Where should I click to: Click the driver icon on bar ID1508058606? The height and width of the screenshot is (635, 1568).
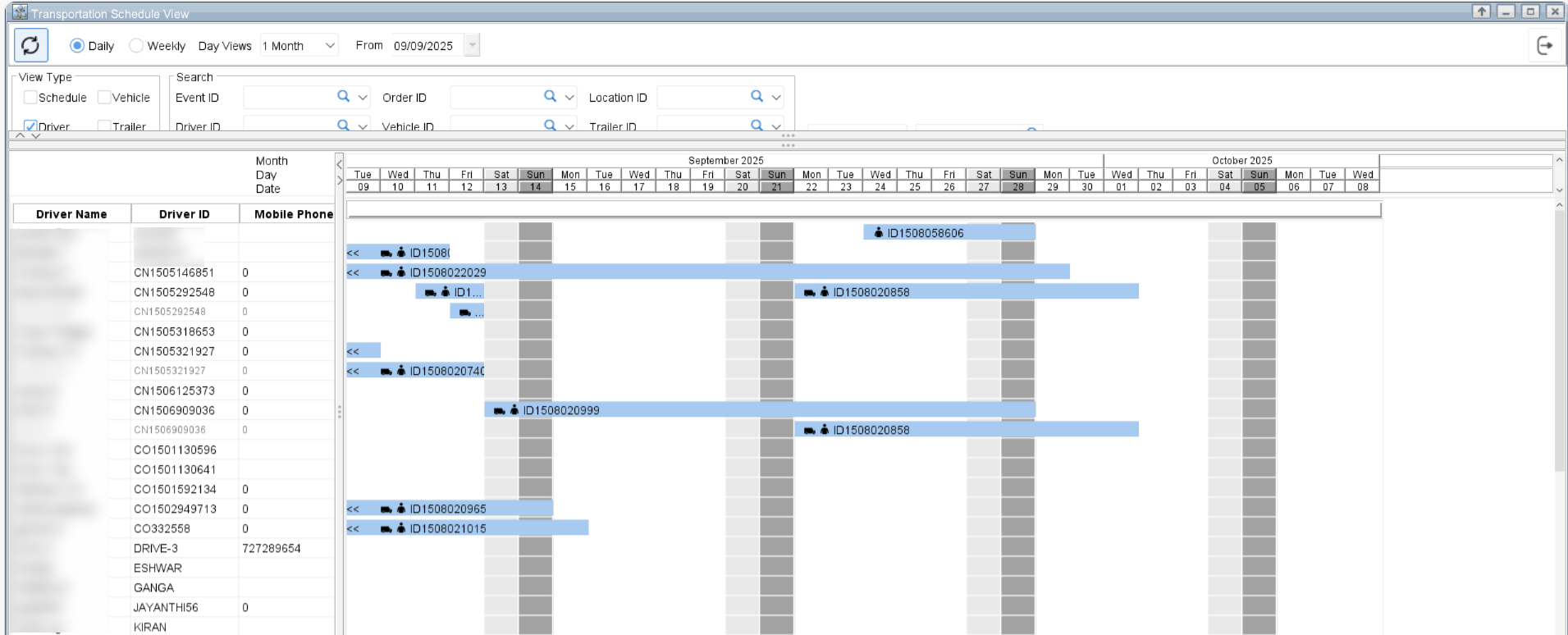(x=879, y=233)
